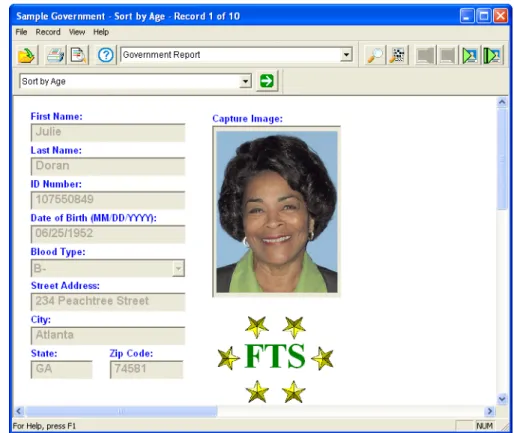Click the 'Last Name:' label
This screenshot has height=433, width=514.
click(56, 150)
